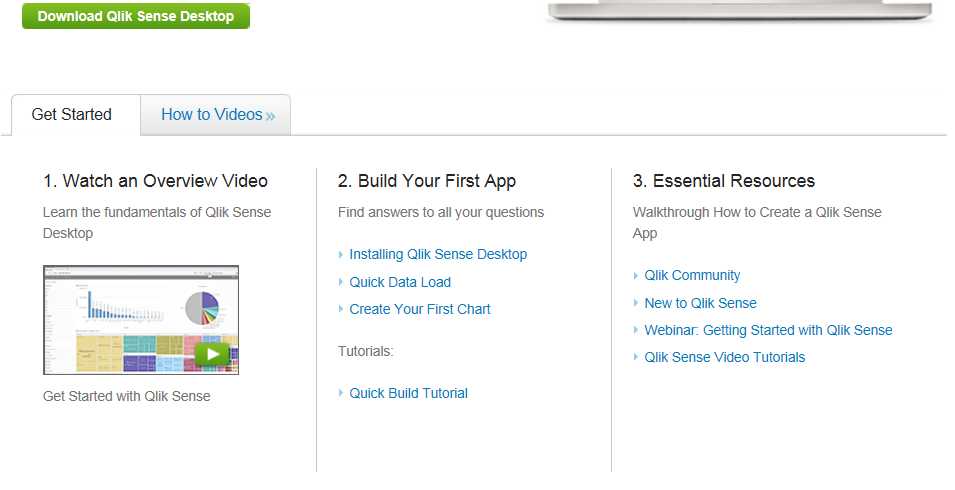Switch to the How to Videos tab
This screenshot has height=490, width=955.
pyautogui.click(x=217, y=114)
